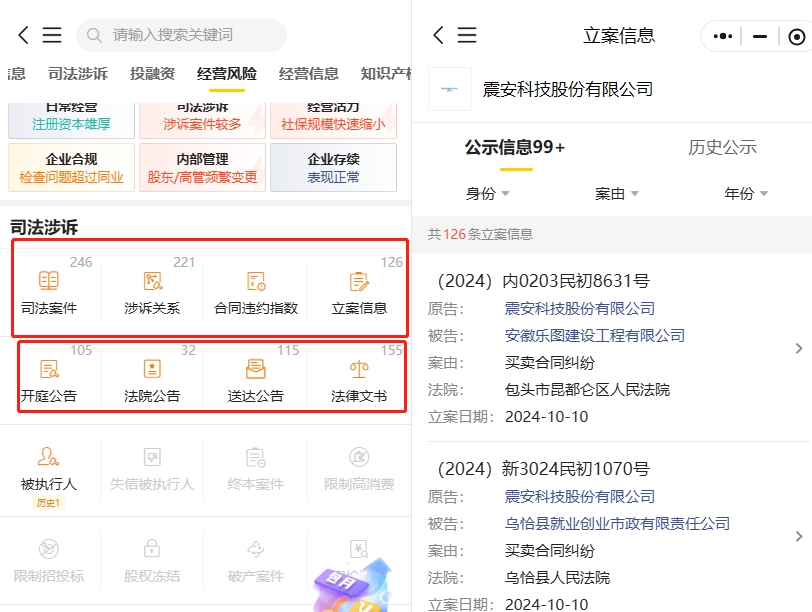Open 震安科技股份有限公司 company header name
The height and width of the screenshot is (612, 812).
[x=568, y=89]
